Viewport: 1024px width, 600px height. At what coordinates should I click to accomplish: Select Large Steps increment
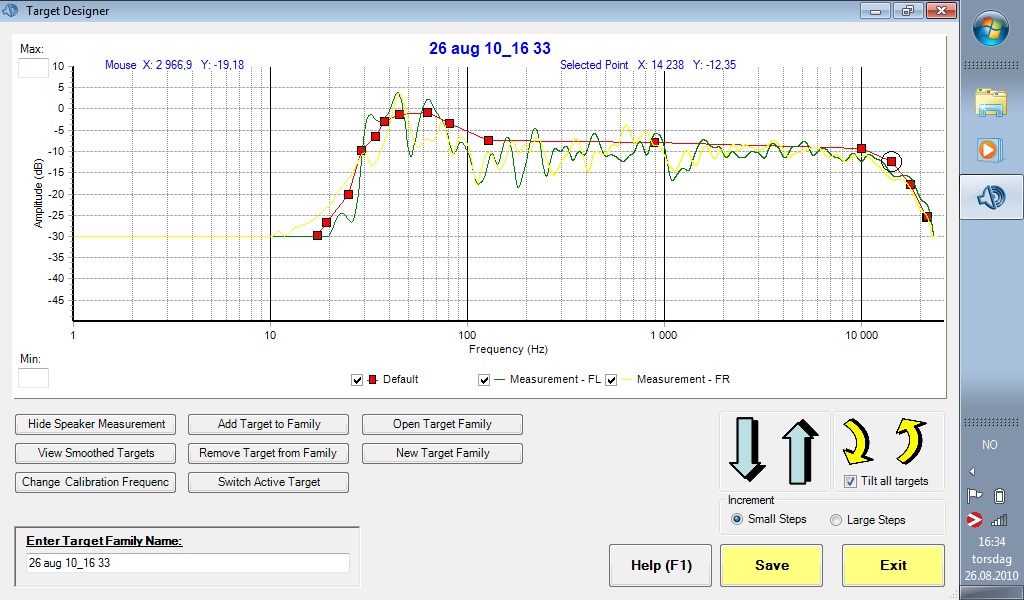(x=837, y=520)
